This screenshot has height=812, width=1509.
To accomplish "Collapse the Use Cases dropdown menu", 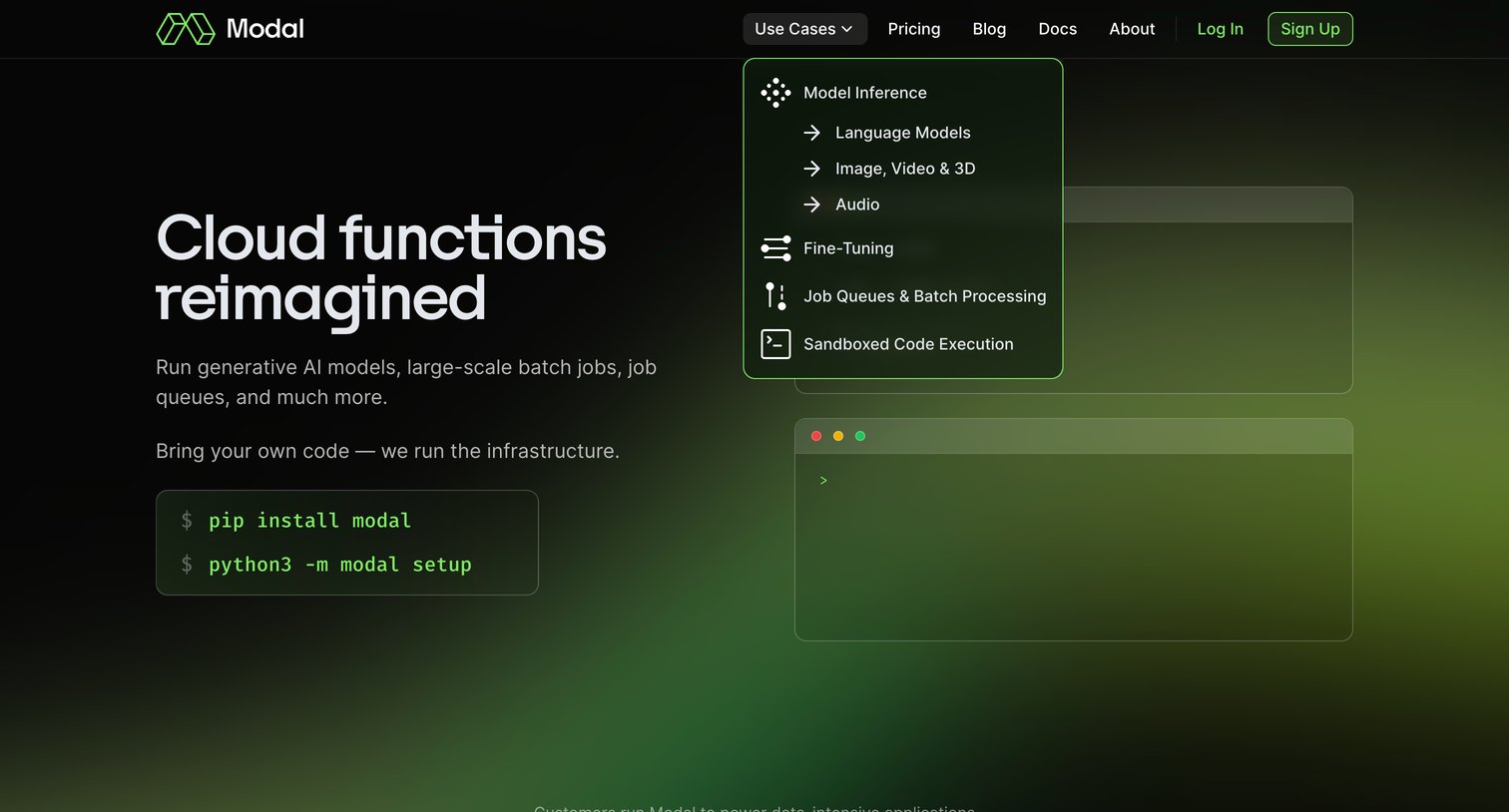I will coord(804,29).
